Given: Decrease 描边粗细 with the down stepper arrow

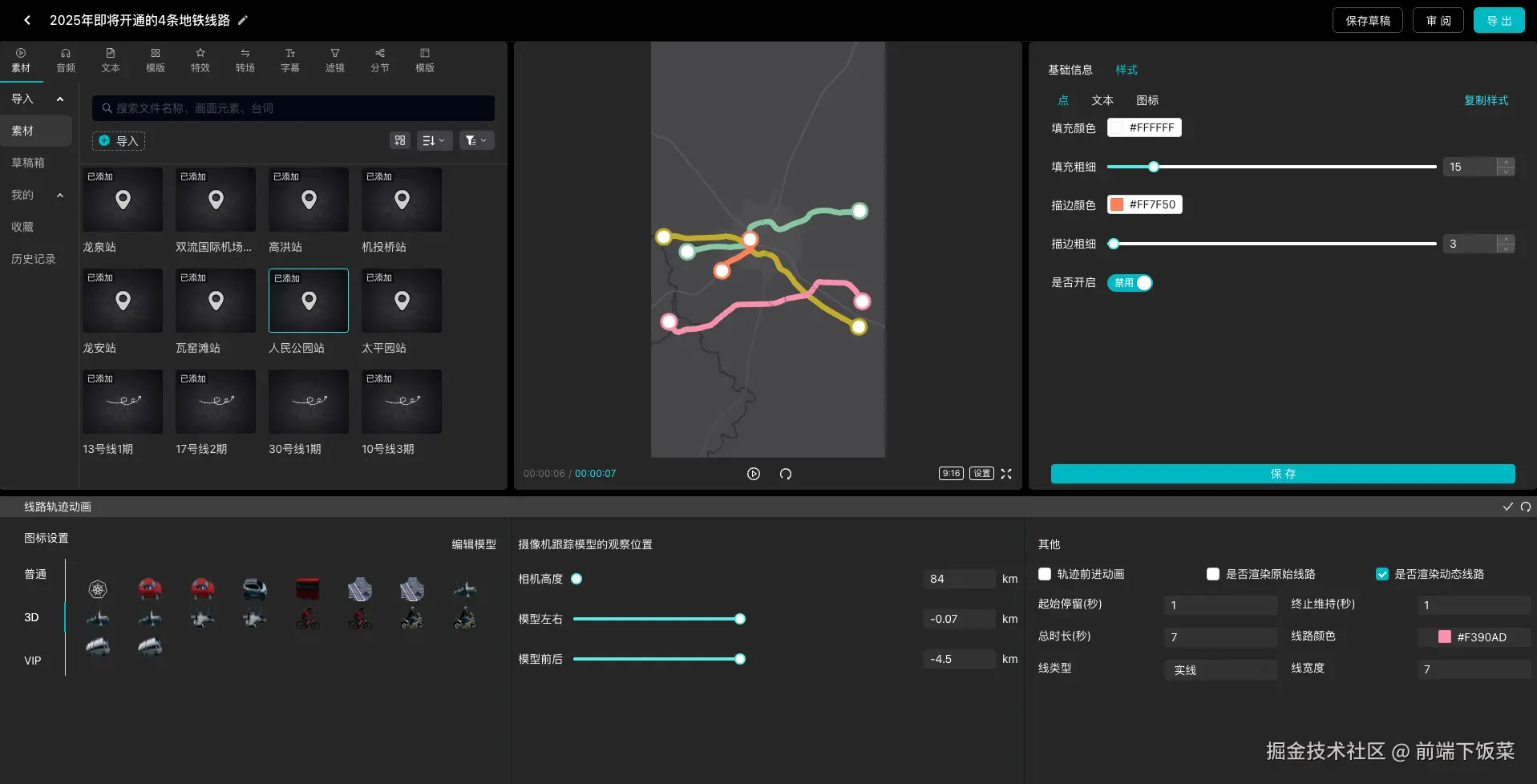Looking at the screenshot, I should 1507,249.
